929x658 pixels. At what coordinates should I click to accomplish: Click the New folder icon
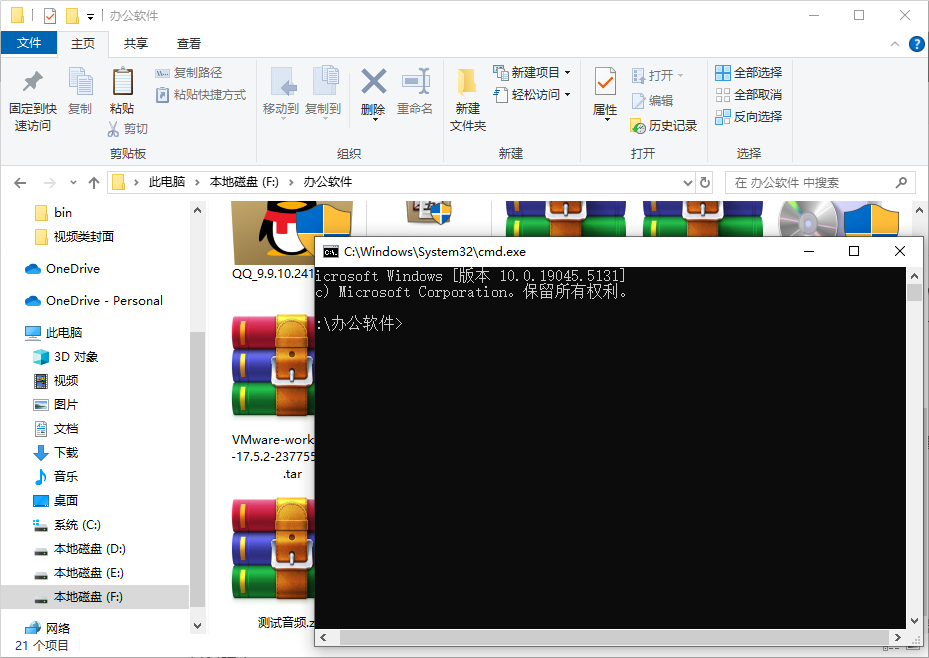tap(467, 82)
